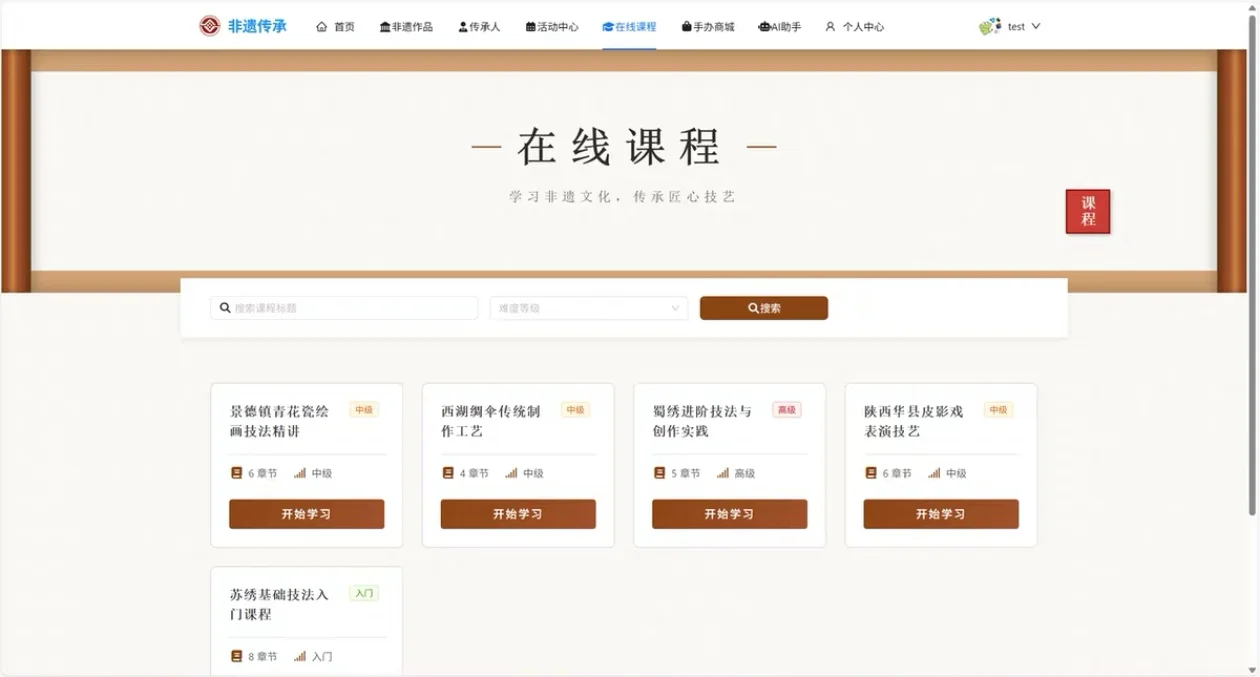This screenshot has height=677, width=1260.
Task: Select the 高级 difficulty badge on 蜀绣 card
Action: 786,409
